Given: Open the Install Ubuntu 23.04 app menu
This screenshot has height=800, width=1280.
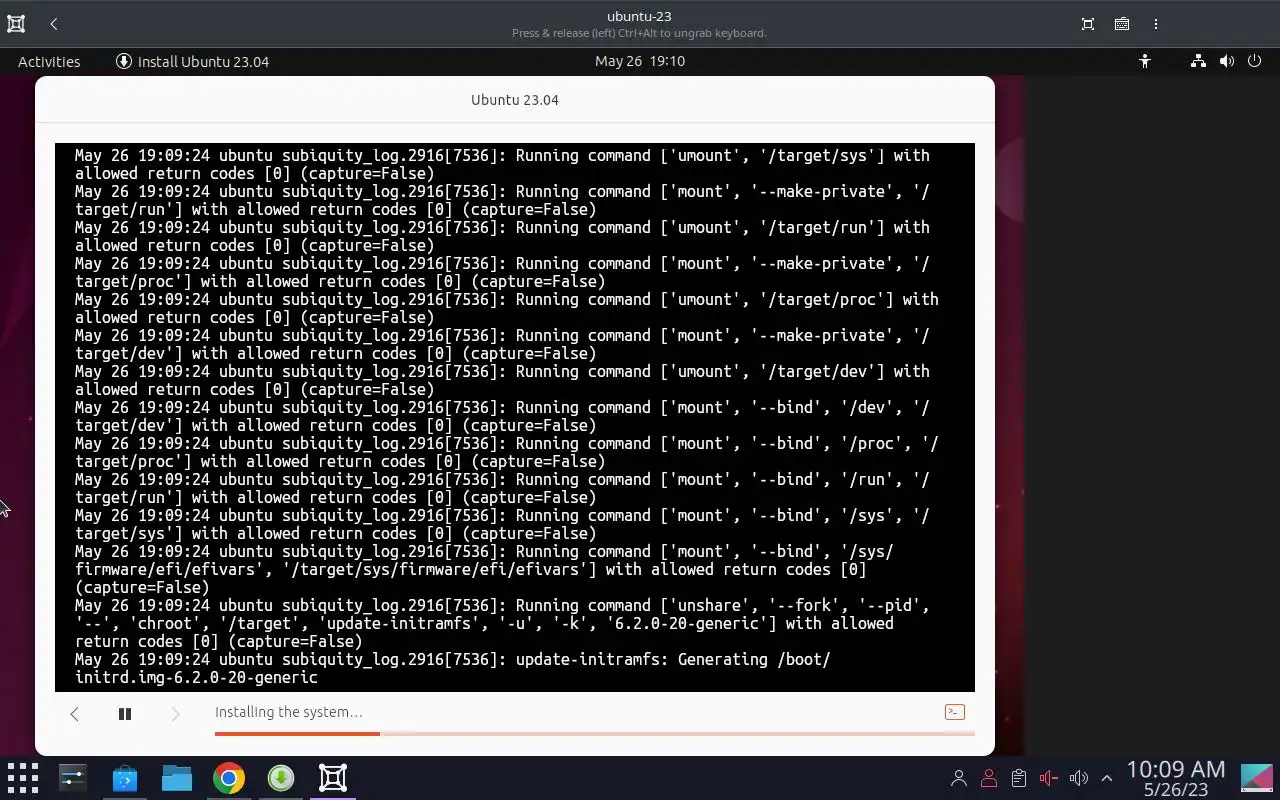Looking at the screenshot, I should tap(193, 61).
